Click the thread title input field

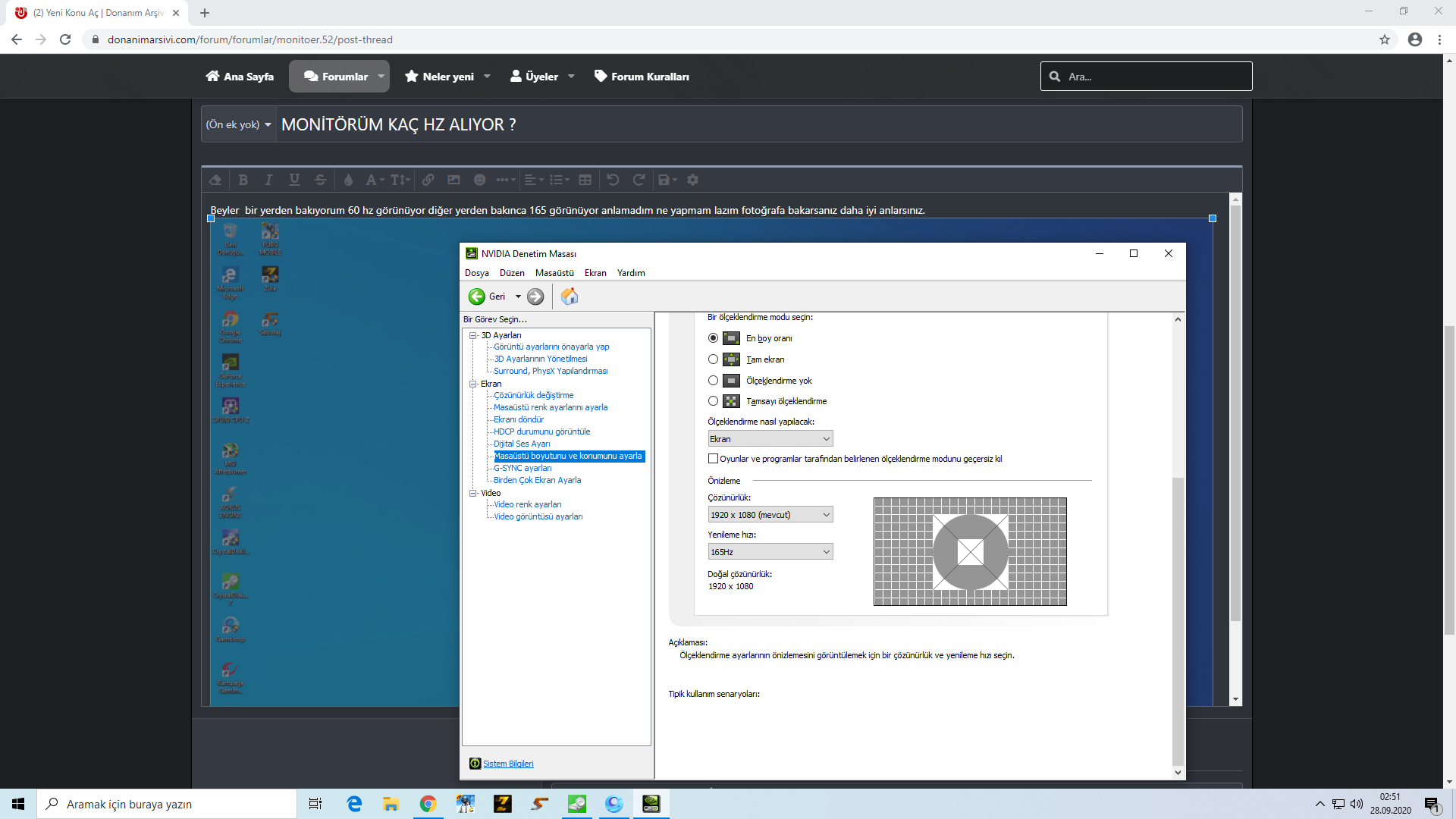759,124
